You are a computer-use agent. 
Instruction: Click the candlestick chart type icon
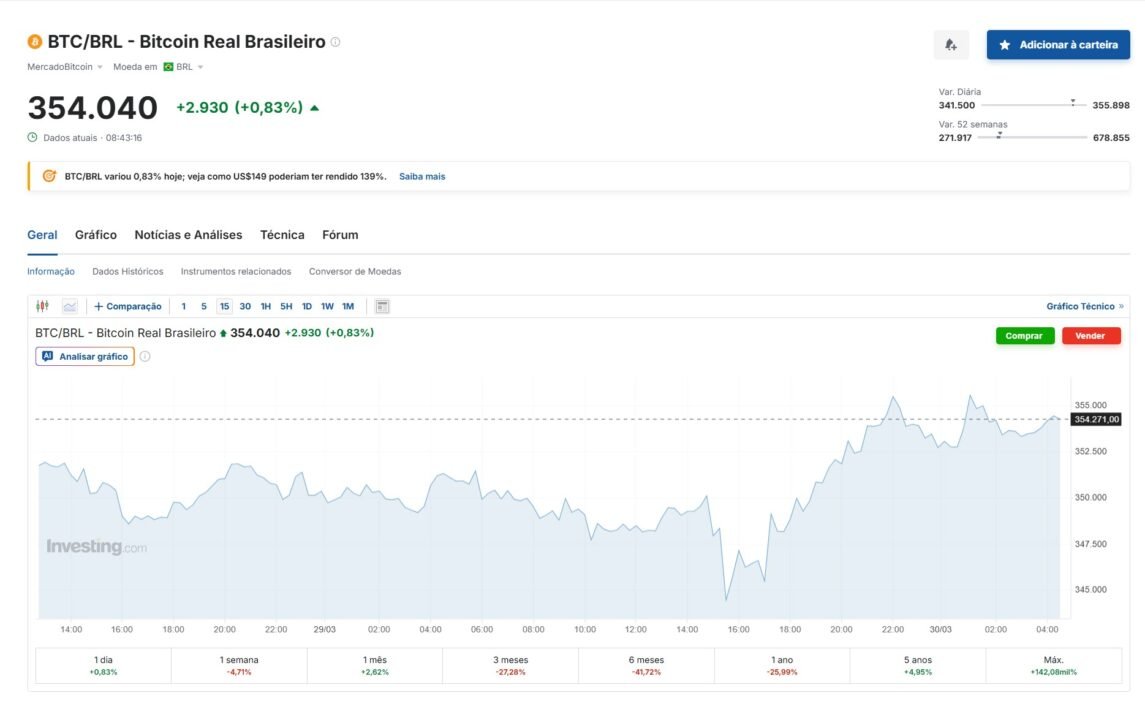coord(42,306)
